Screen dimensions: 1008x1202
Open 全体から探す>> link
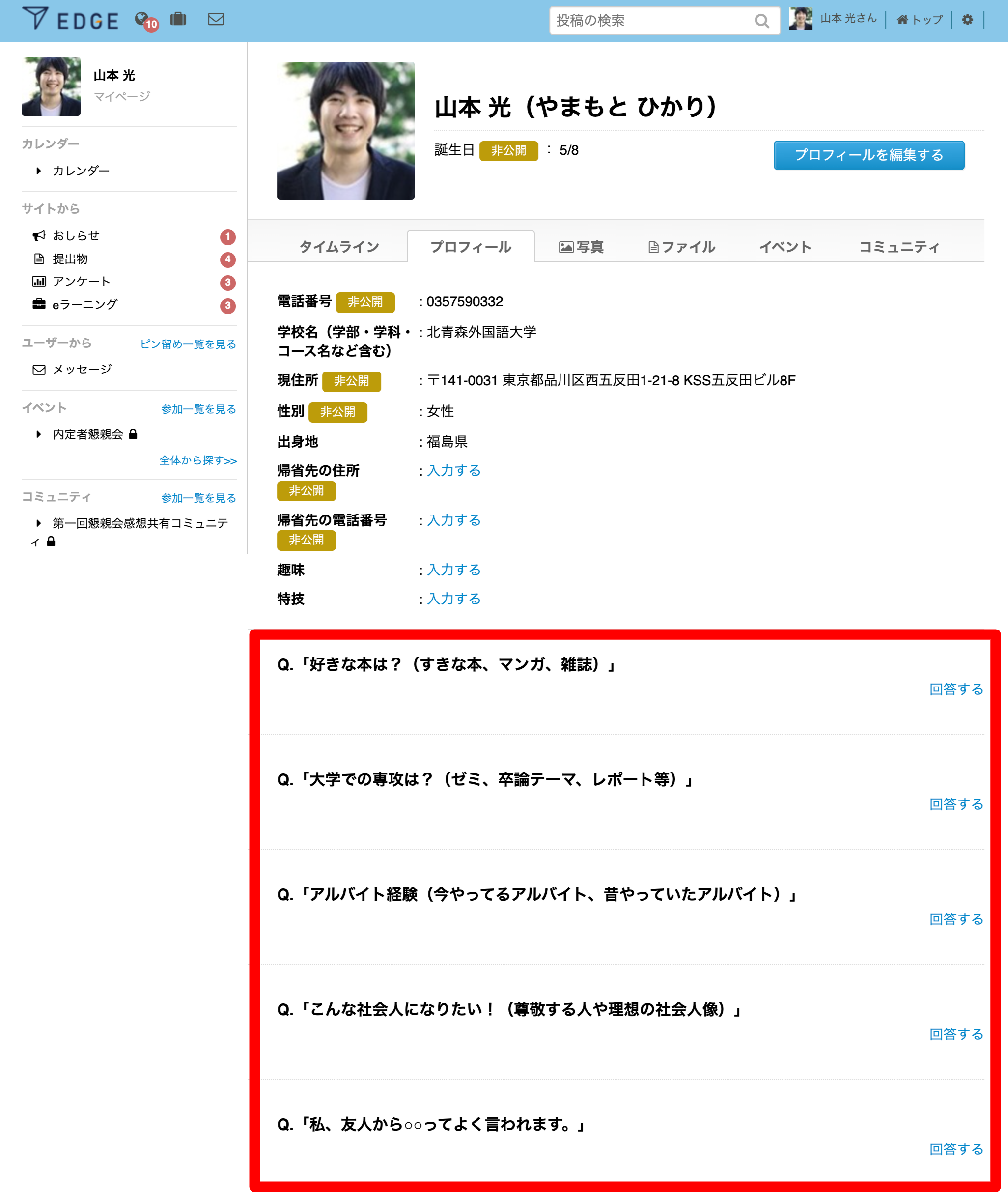(198, 460)
